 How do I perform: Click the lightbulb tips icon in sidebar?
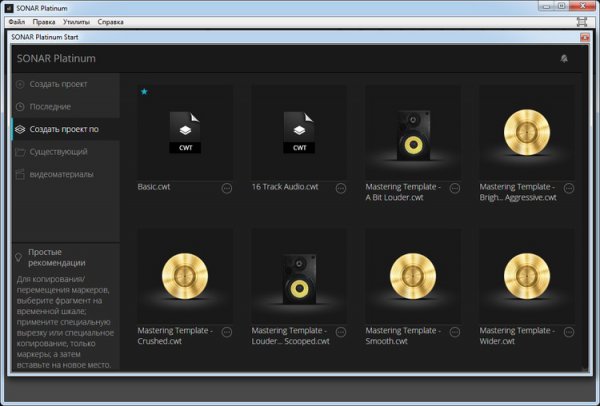click(x=20, y=257)
